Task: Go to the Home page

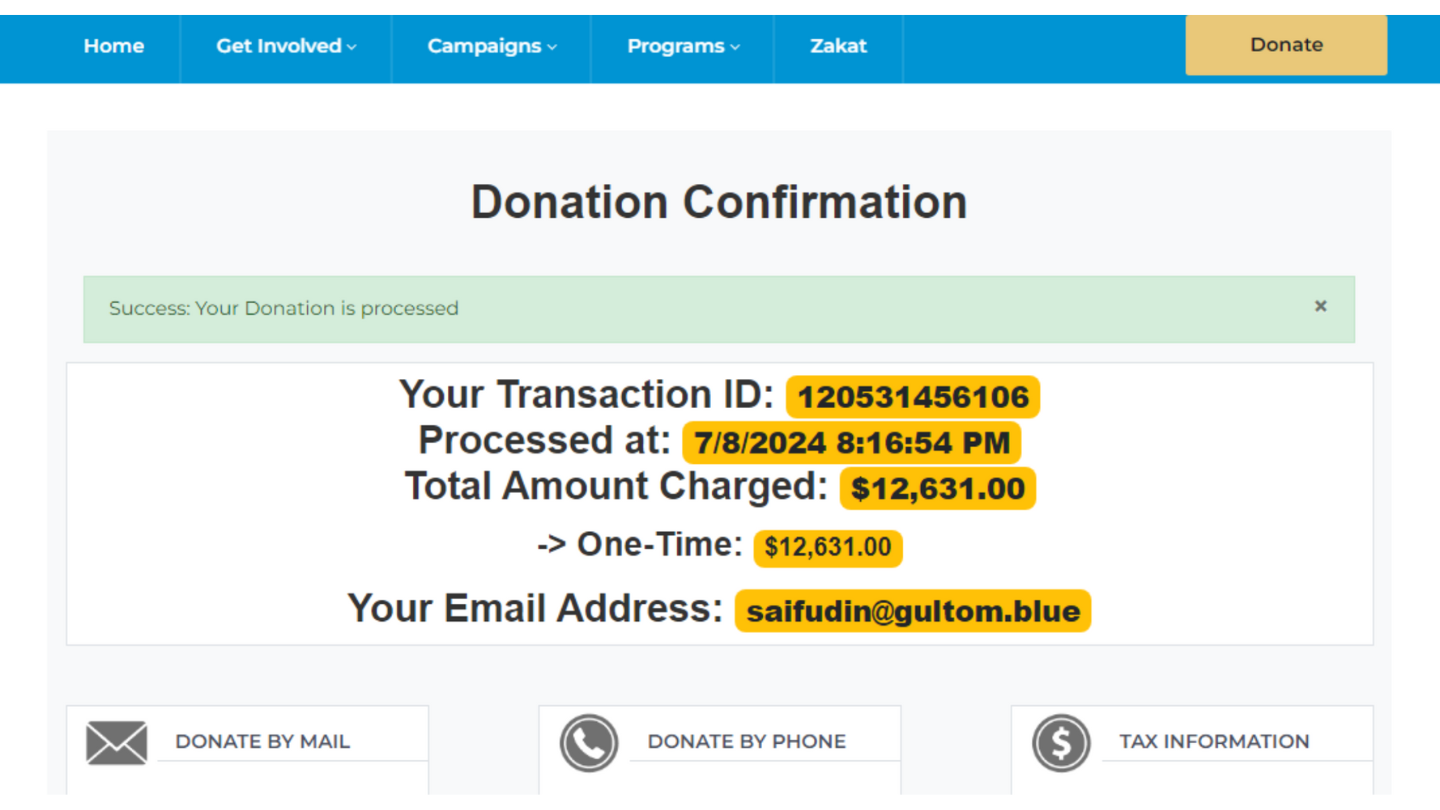Action: point(113,46)
